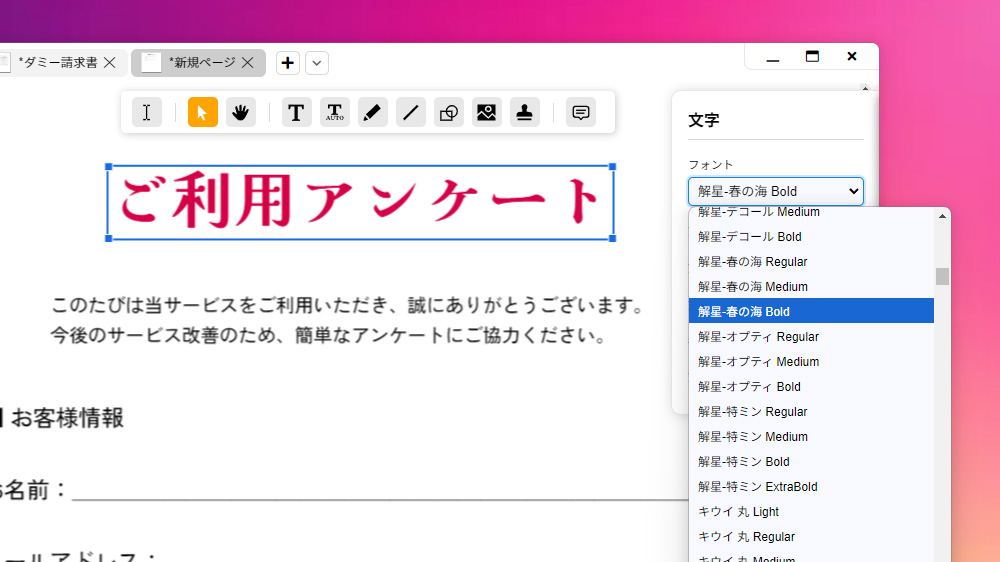1000x562 pixels.
Task: Close the 新規ページ tab
Action: 248,63
